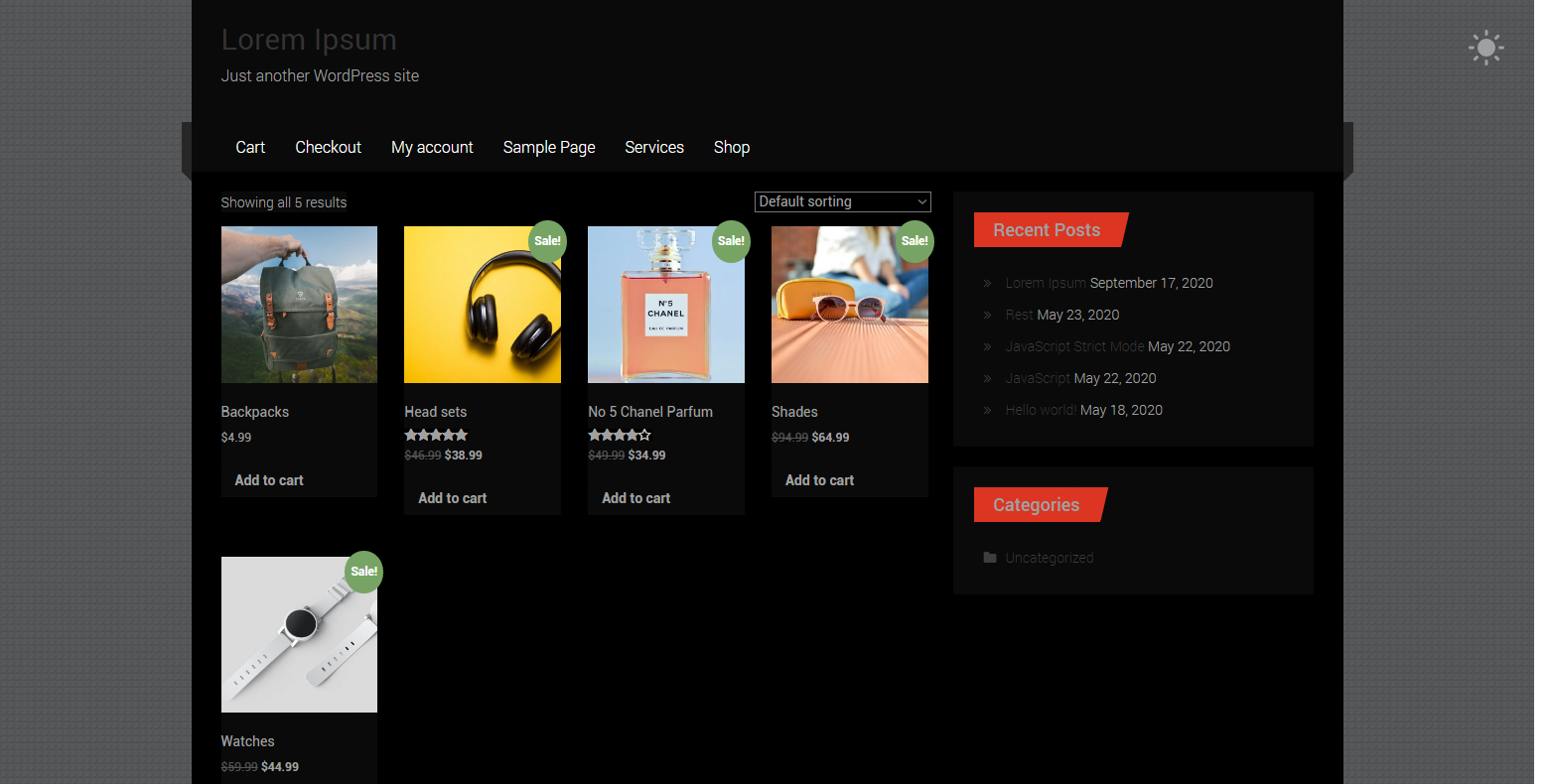Click the $38.99 Head sets sale price

(x=464, y=456)
